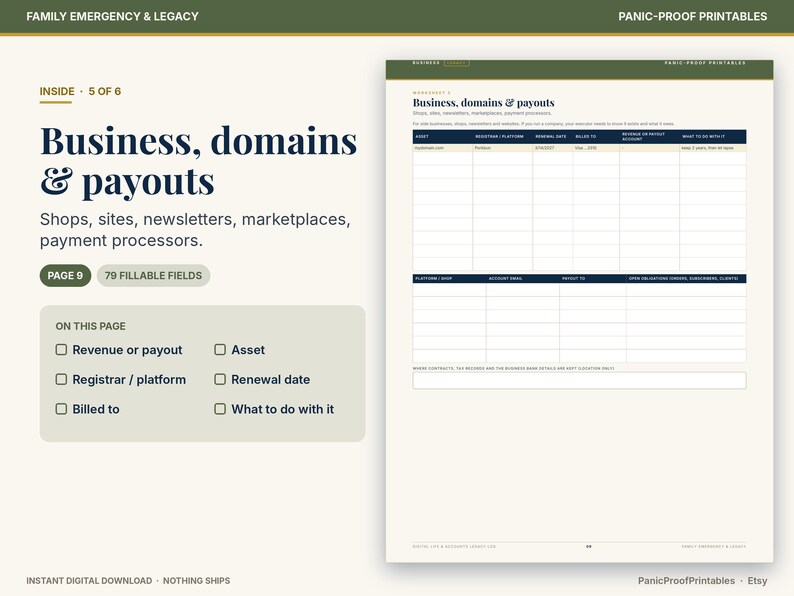Tick the 'Asset' checkbox
The image size is (794, 596).
(220, 350)
